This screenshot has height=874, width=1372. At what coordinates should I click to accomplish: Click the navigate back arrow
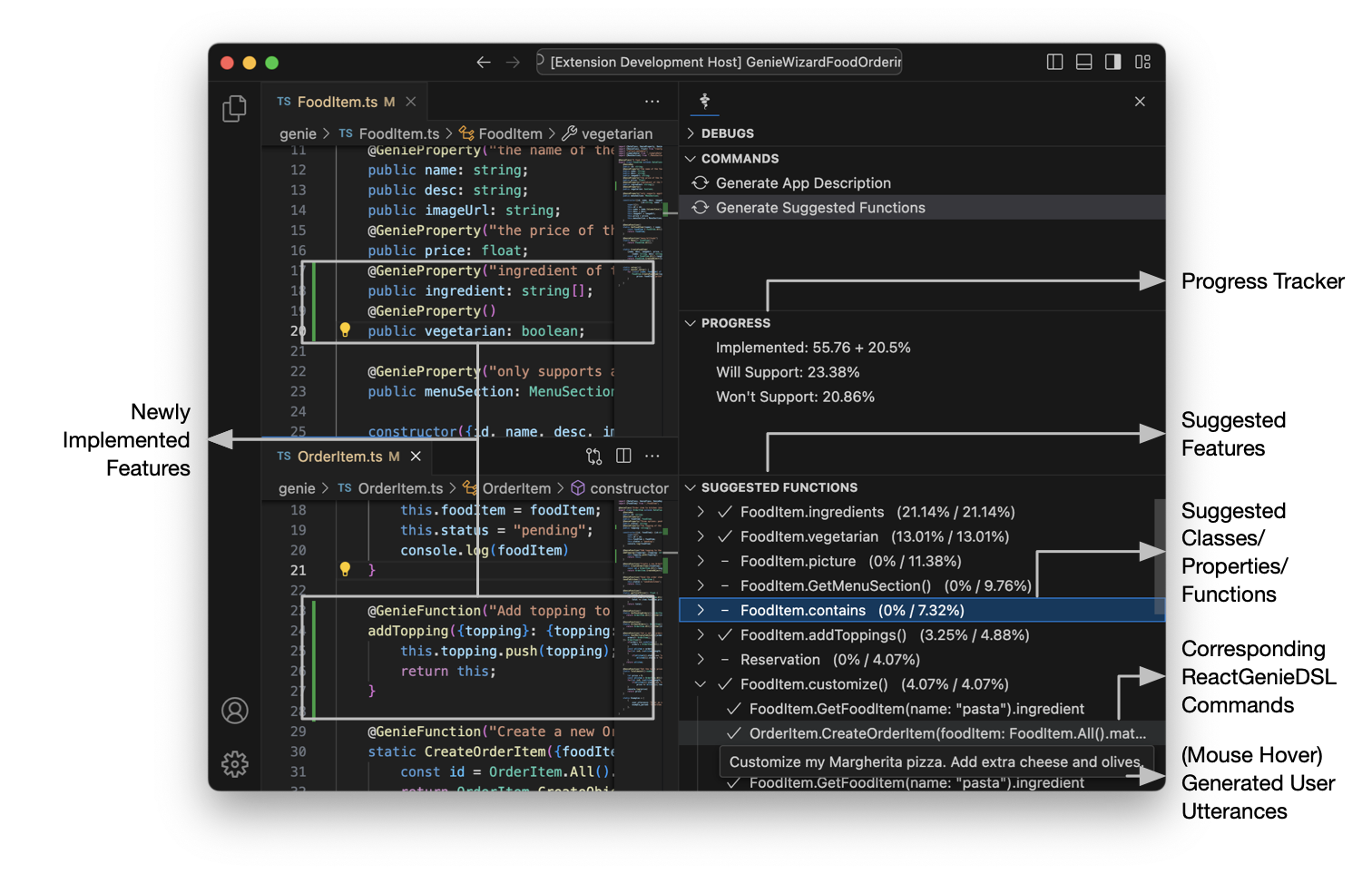pyautogui.click(x=484, y=63)
